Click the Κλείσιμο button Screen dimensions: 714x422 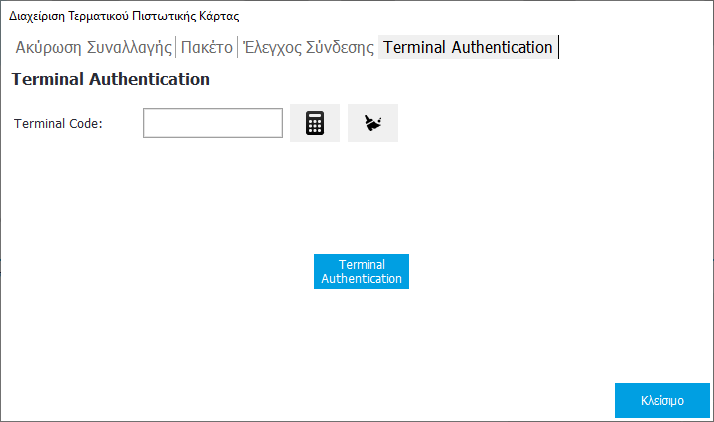click(x=662, y=400)
